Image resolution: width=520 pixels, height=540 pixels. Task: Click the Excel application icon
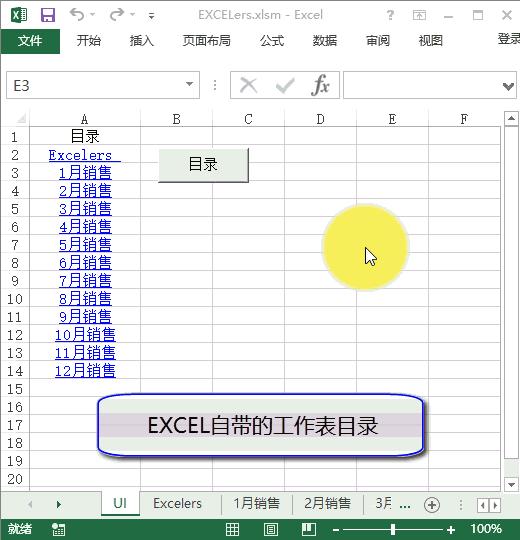pos(19,15)
